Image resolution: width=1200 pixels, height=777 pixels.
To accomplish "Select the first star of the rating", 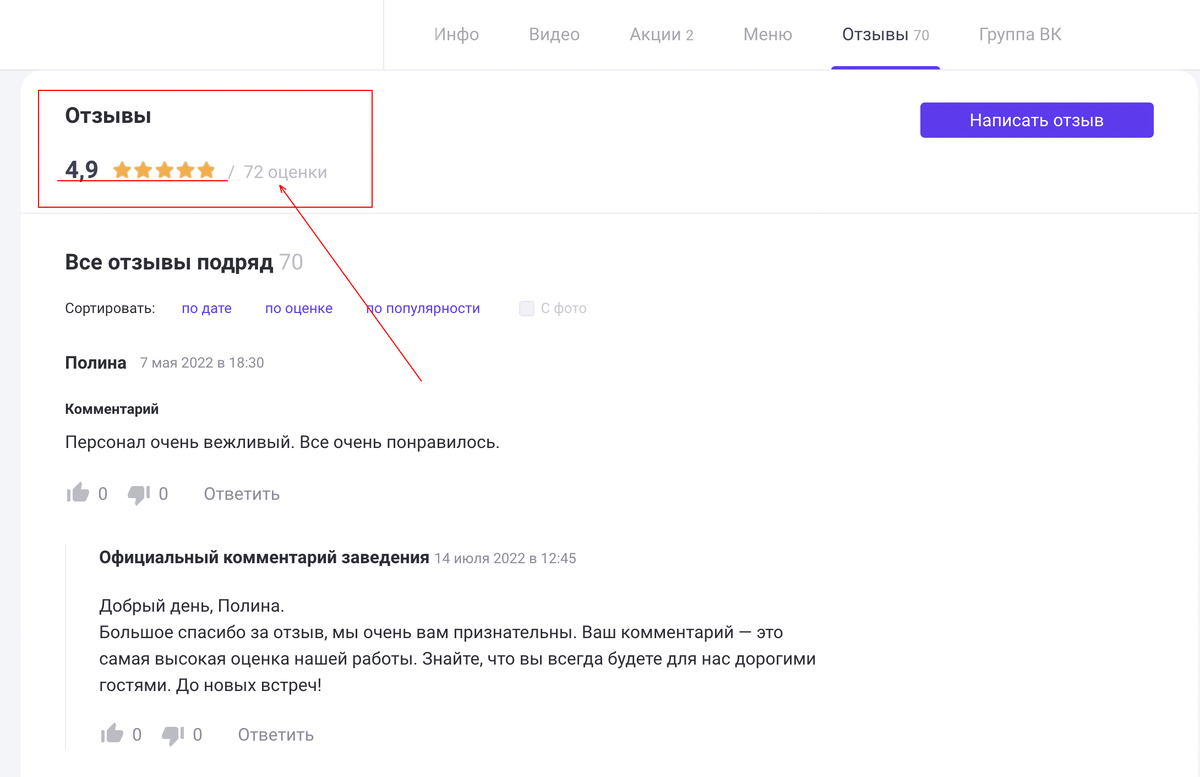I will [120, 169].
